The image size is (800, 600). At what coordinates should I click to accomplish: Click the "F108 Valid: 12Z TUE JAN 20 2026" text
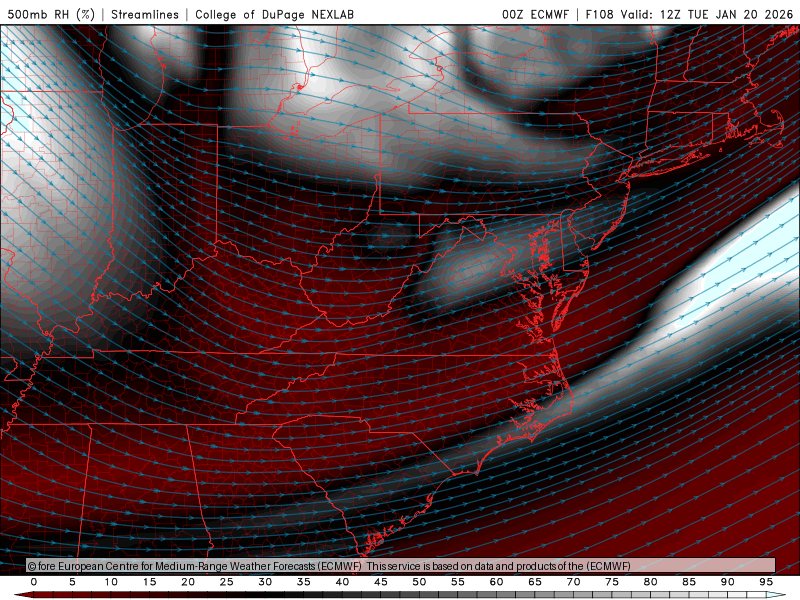click(x=689, y=14)
